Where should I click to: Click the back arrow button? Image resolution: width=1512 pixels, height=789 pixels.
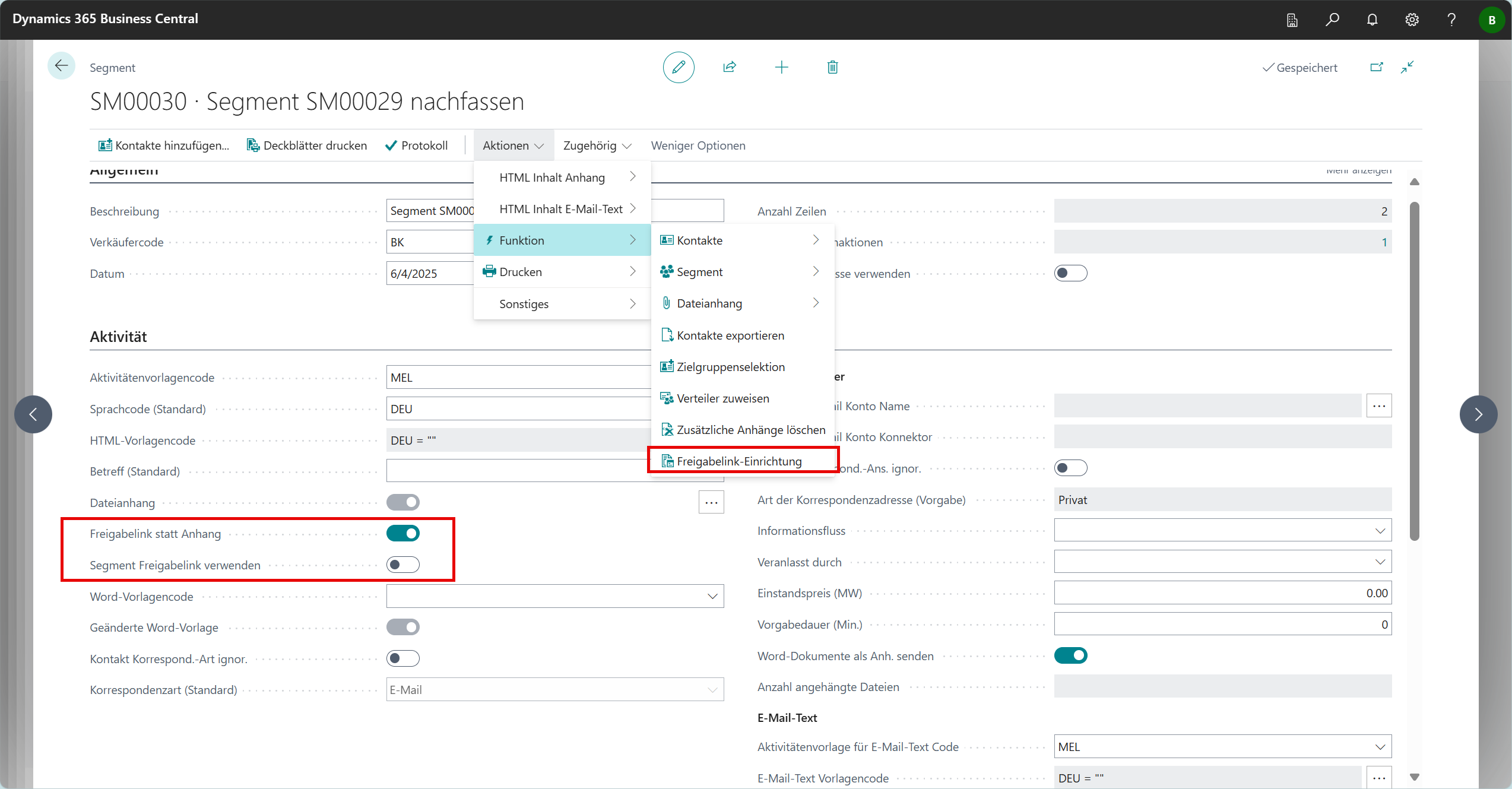pyautogui.click(x=61, y=66)
